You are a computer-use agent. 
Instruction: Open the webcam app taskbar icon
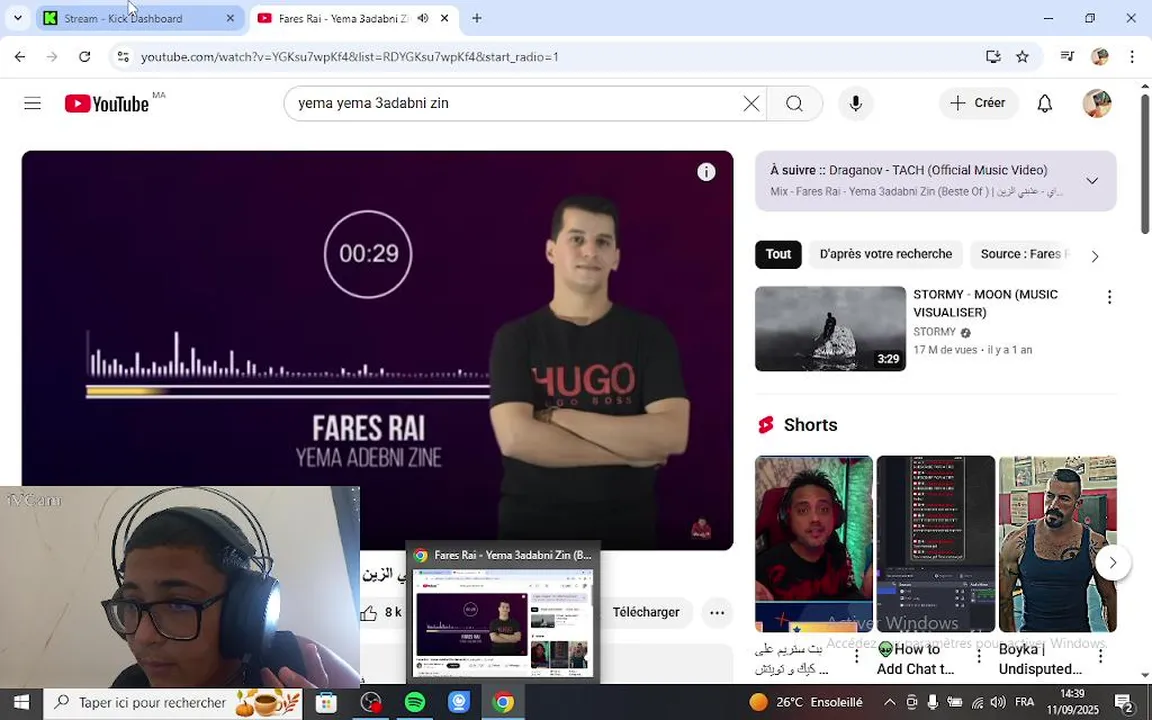pyautogui.click(x=459, y=702)
